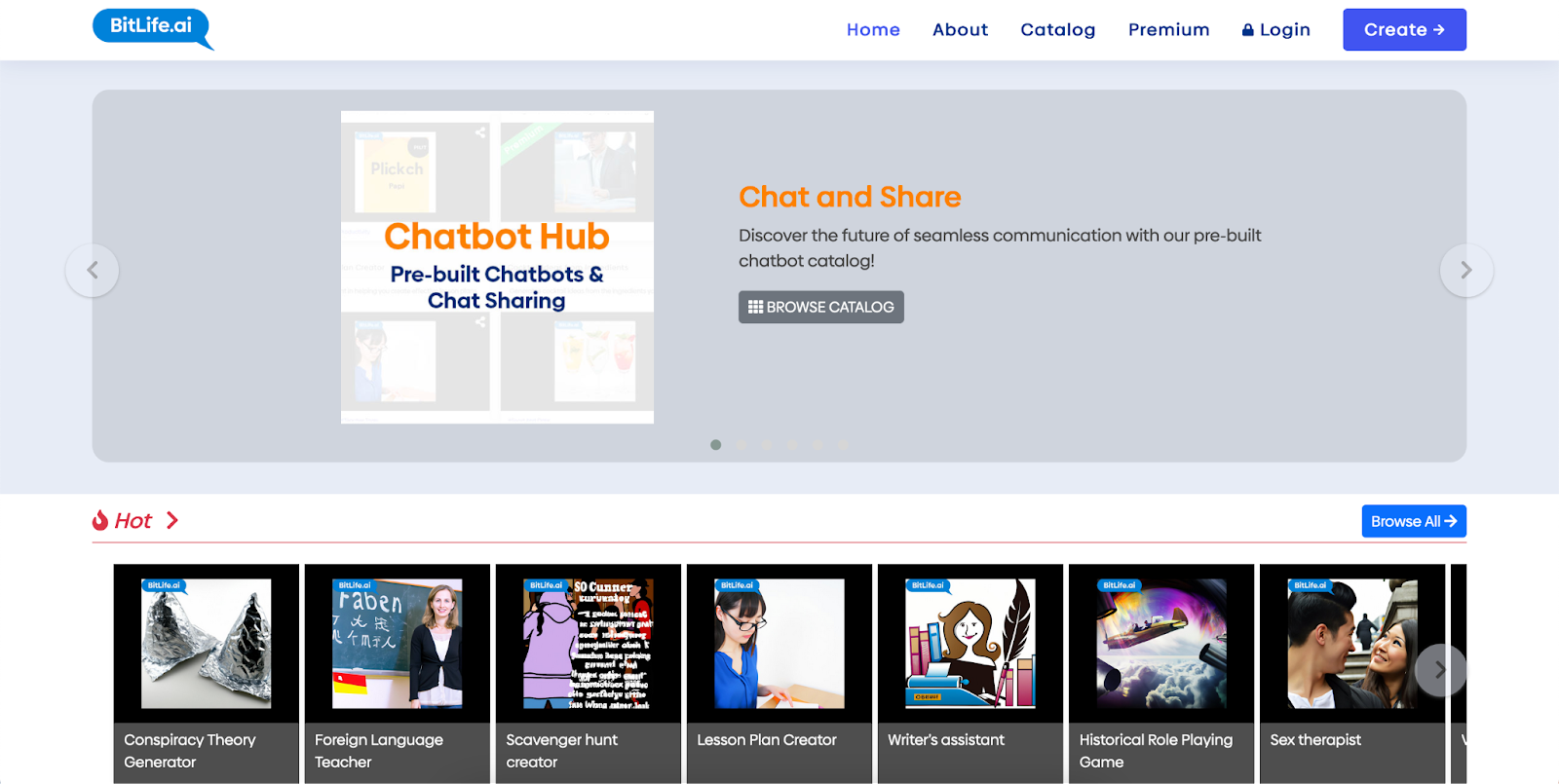Advance to the next hero banner slide
Screen dimensions: 1559x784
(1466, 270)
